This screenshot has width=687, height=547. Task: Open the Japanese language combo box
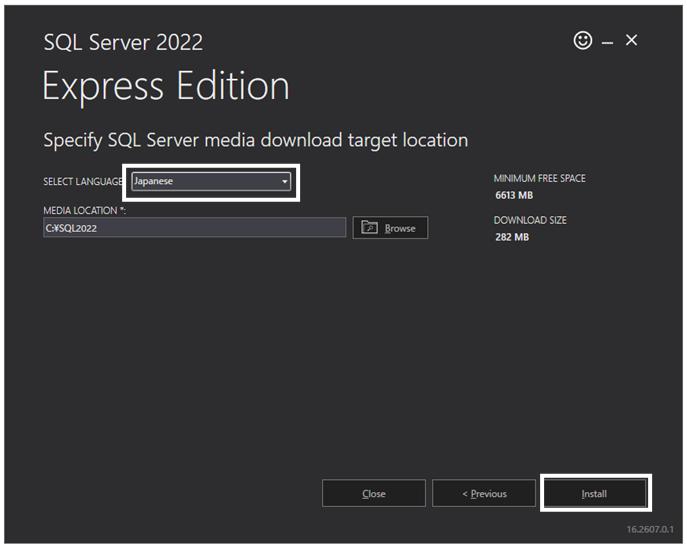pyautogui.click(x=211, y=181)
